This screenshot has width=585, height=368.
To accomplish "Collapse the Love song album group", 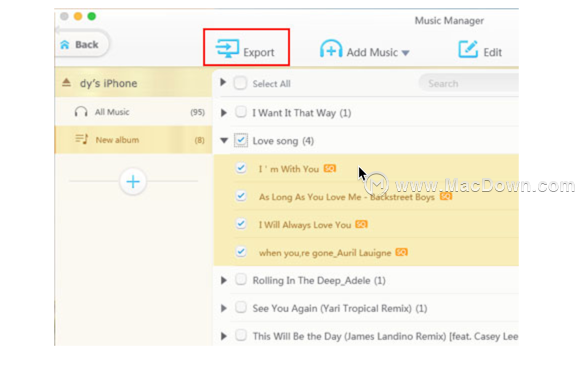I will click(x=224, y=140).
